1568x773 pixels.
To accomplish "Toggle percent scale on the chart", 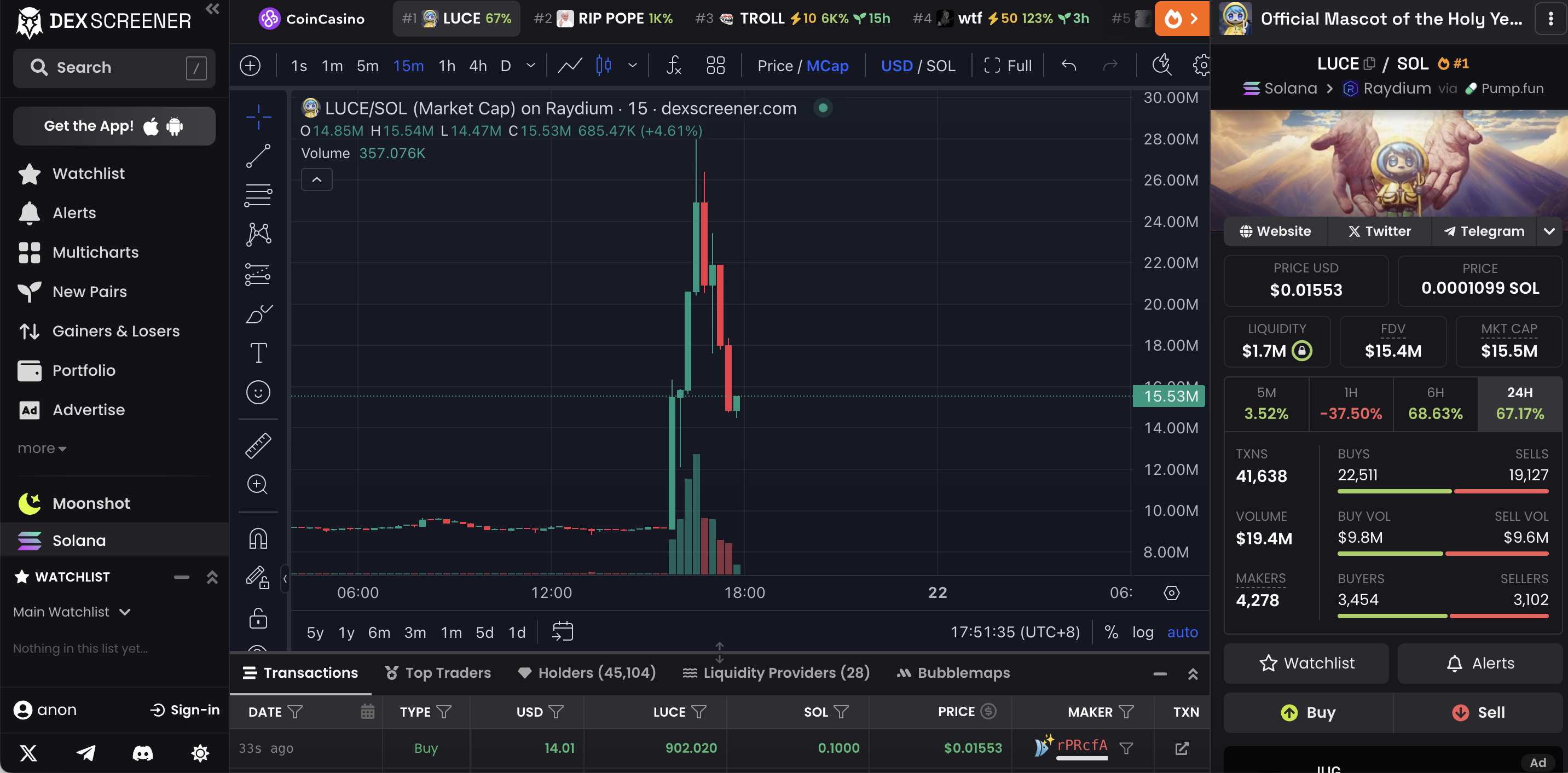I will (1112, 632).
